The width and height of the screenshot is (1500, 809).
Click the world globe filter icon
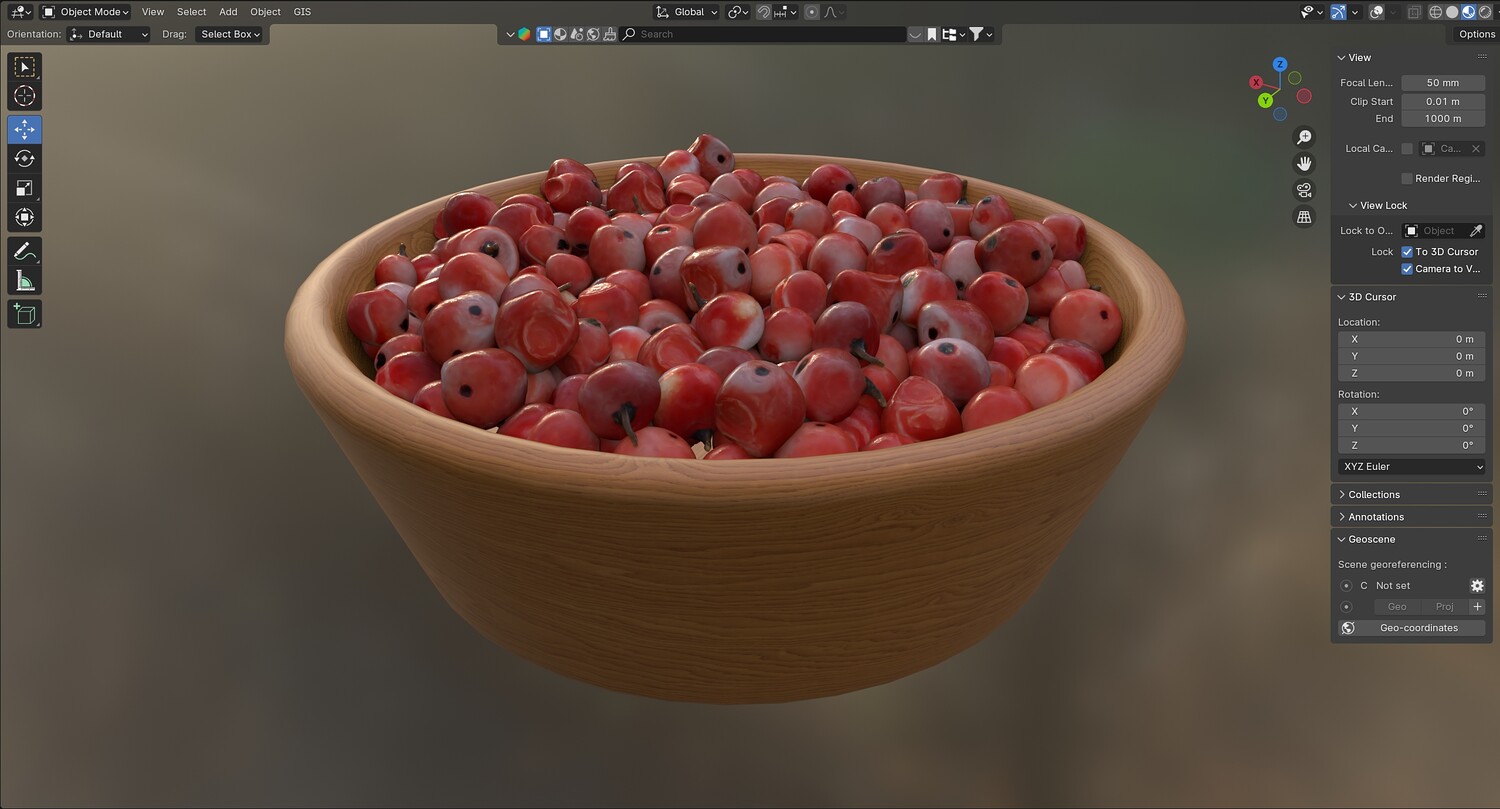[593, 34]
